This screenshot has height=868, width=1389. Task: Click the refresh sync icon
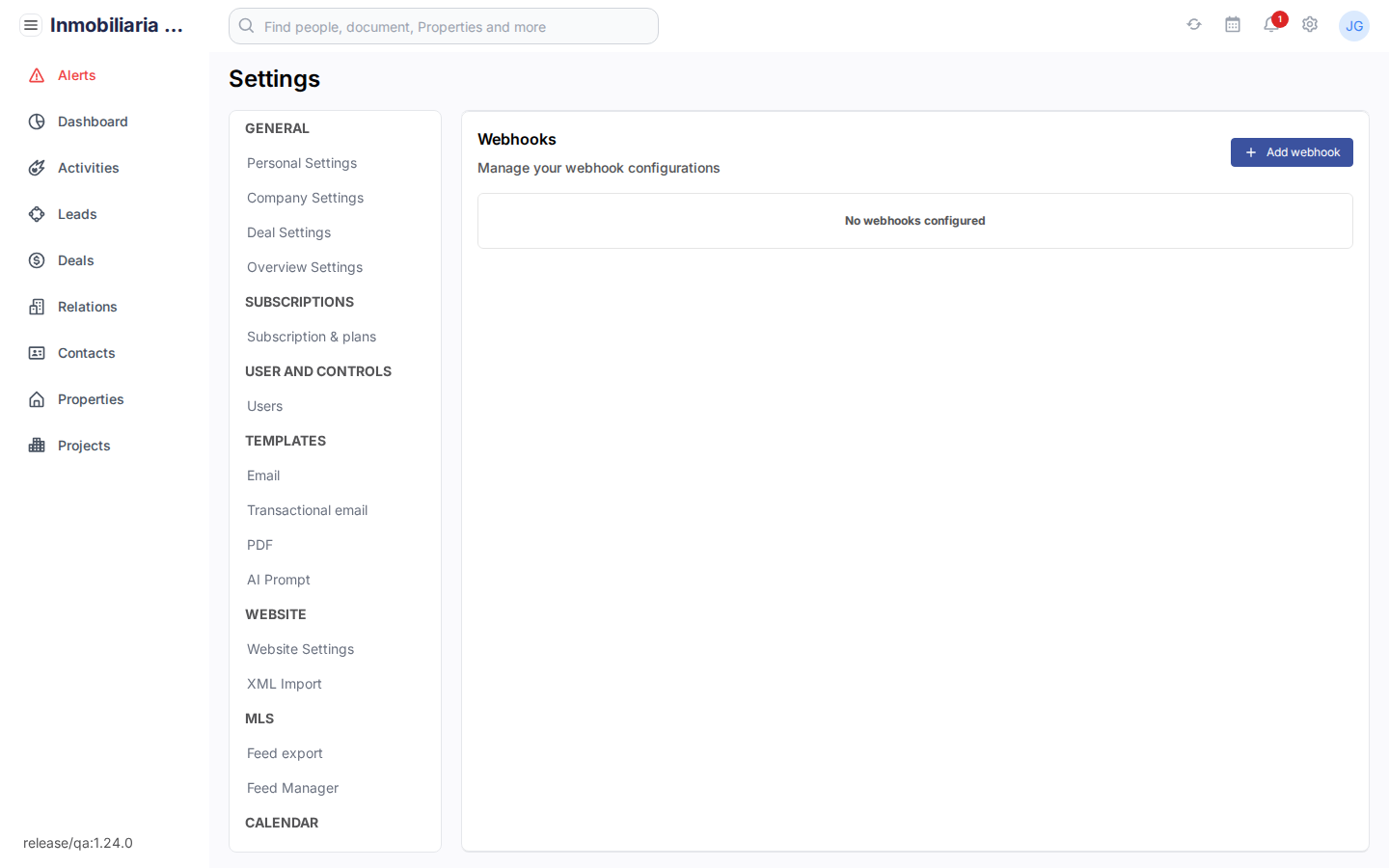(1194, 25)
